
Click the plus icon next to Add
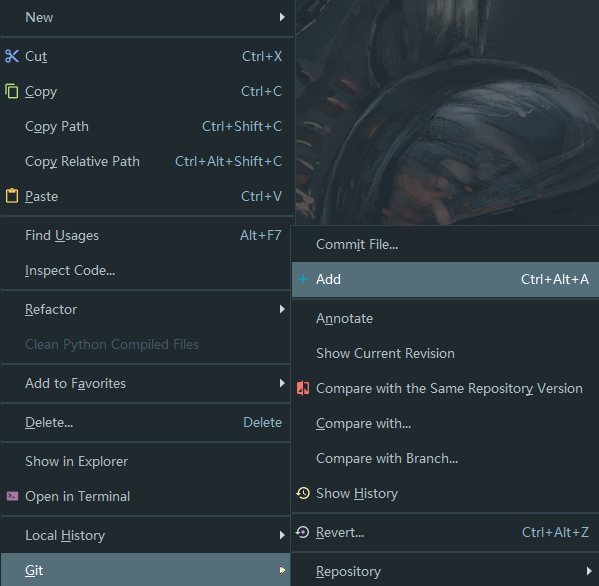pyautogui.click(x=303, y=279)
